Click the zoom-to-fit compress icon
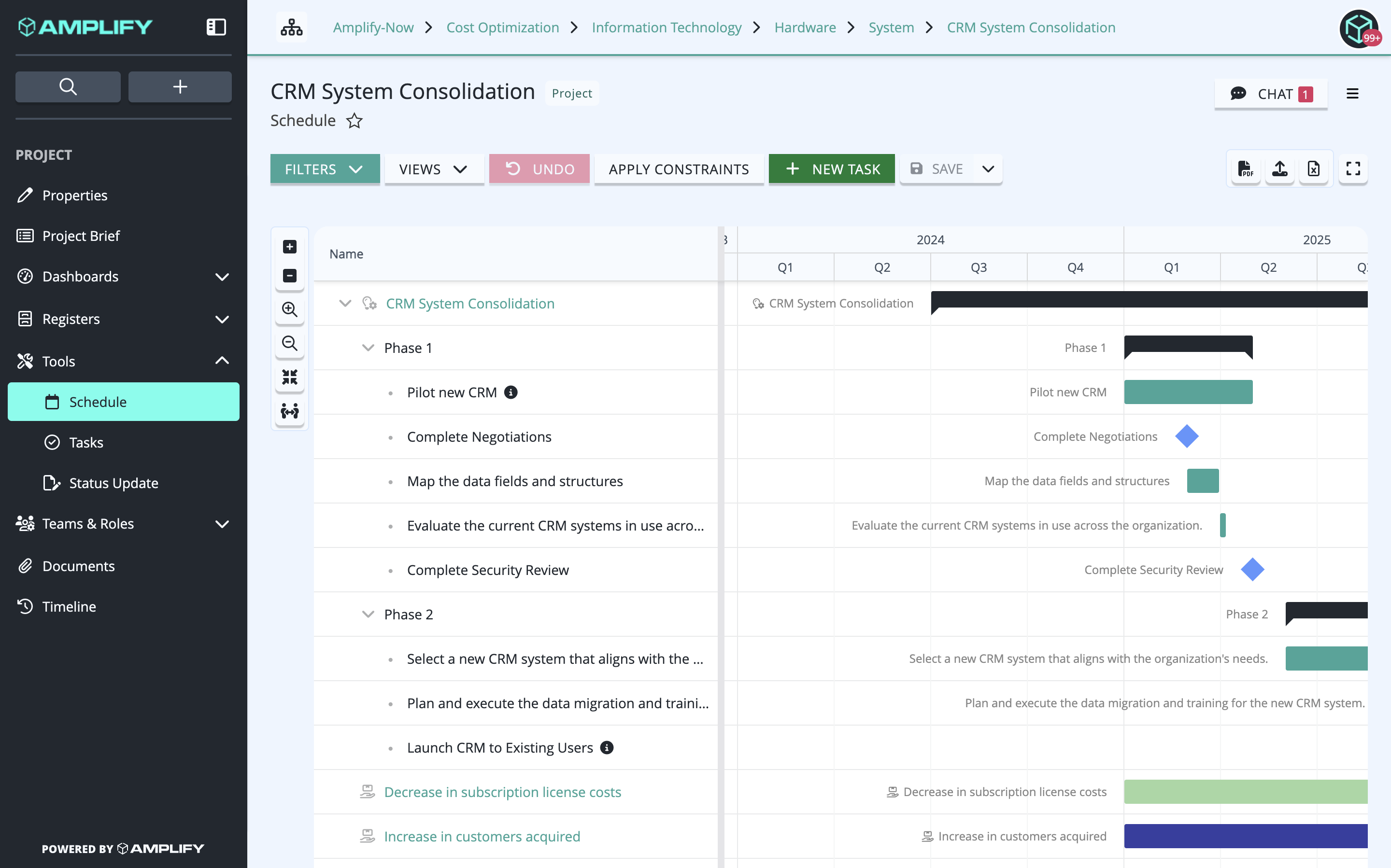Screen dimensions: 1391x868 click(x=289, y=377)
